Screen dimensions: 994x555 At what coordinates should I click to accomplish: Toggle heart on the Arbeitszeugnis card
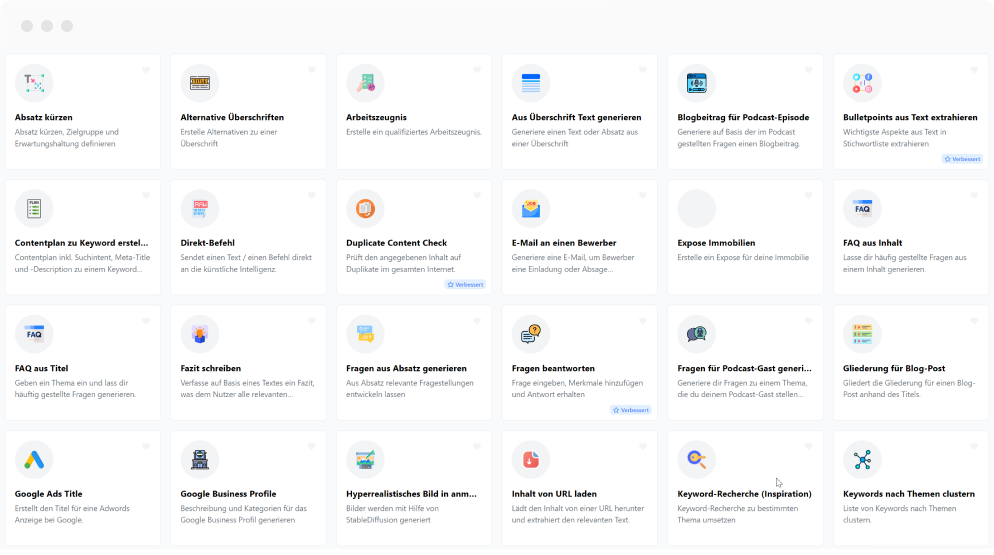477,70
